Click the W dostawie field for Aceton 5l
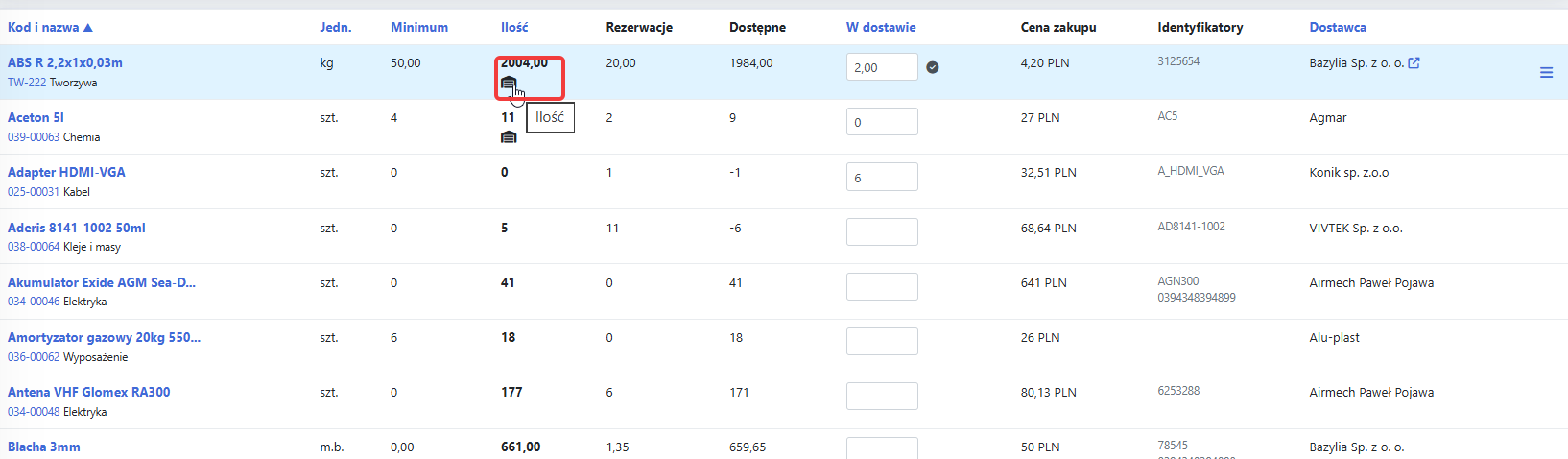 882,122
